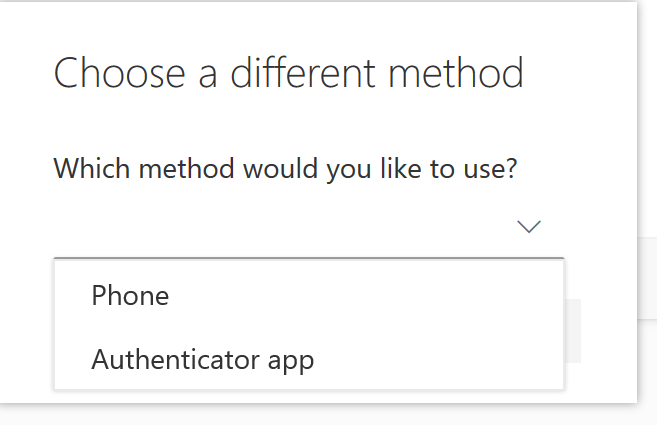
Task: Toggle the method list with the down arrow
Action: (x=529, y=226)
